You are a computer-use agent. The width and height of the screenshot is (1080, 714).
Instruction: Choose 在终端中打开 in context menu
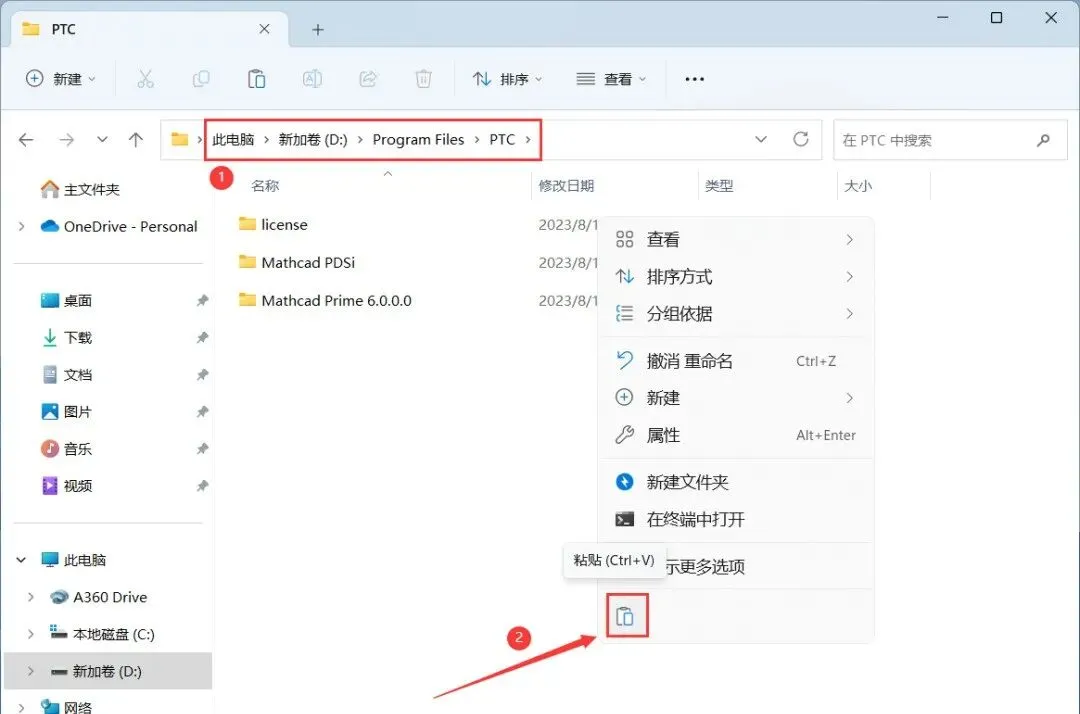[736, 519]
